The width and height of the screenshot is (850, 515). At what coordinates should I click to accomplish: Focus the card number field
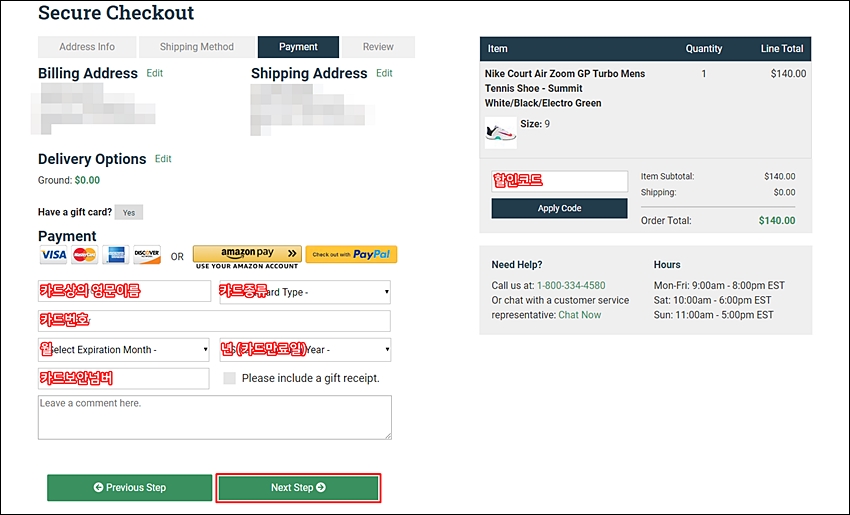click(x=214, y=320)
